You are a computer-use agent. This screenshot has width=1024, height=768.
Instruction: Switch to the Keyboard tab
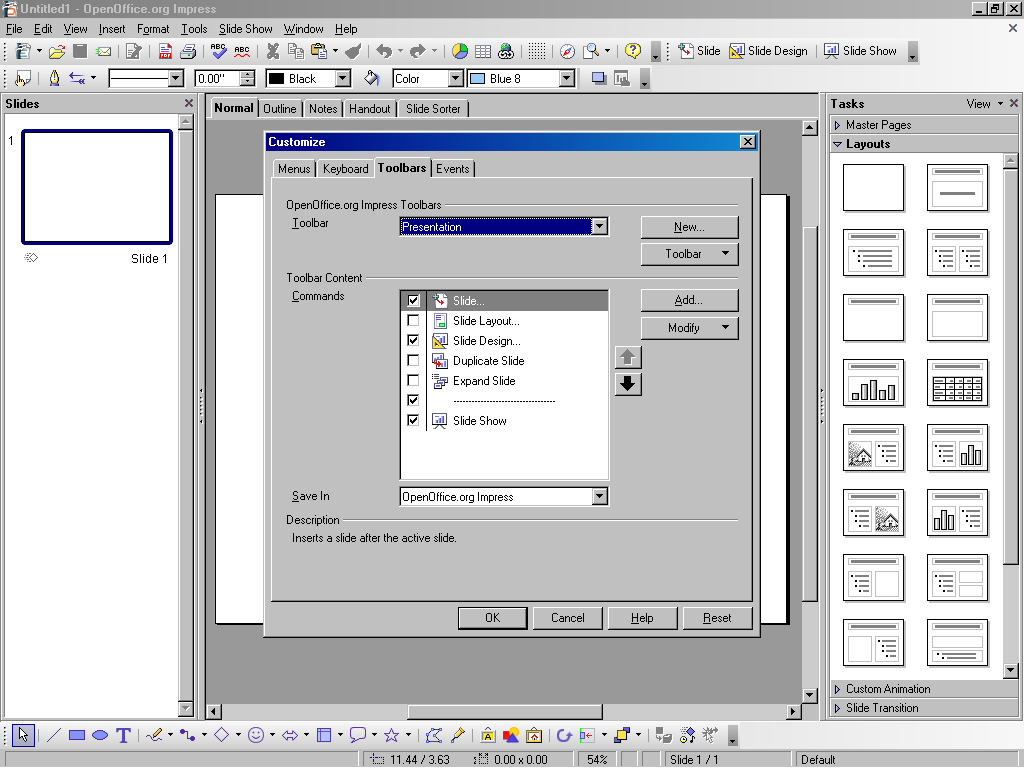point(345,168)
